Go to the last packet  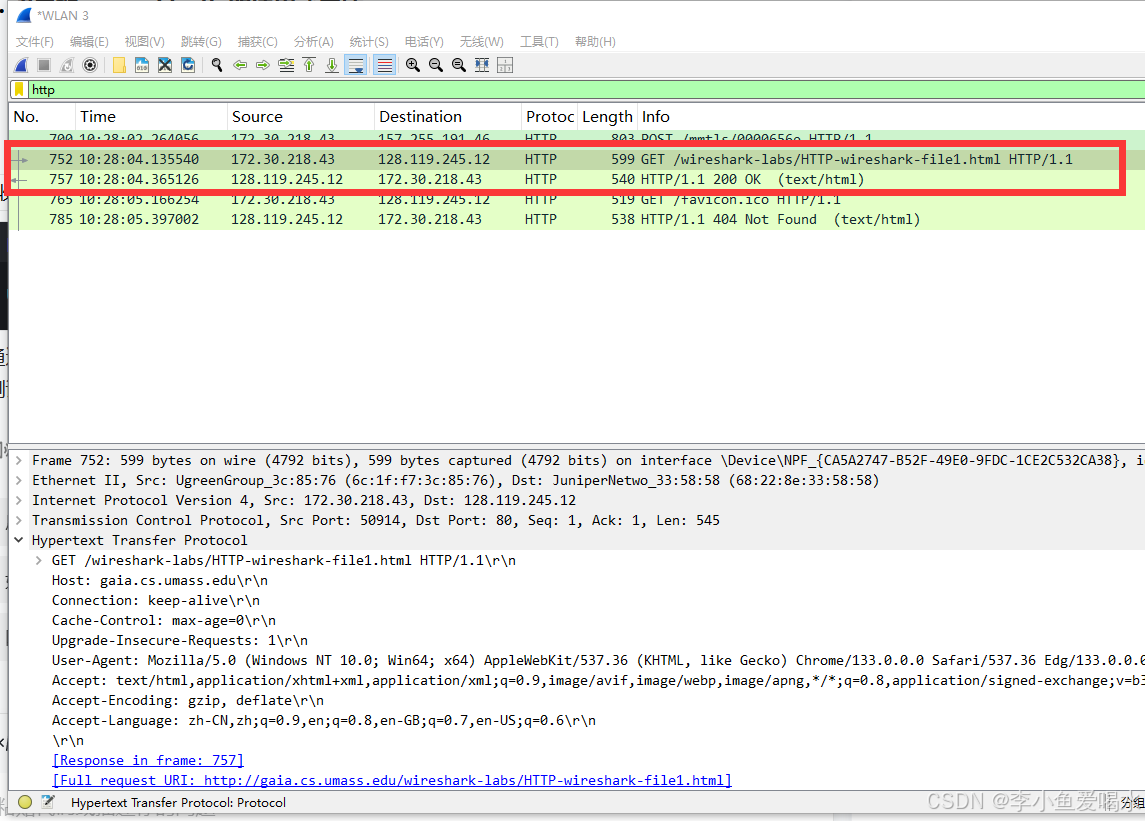click(x=331, y=65)
